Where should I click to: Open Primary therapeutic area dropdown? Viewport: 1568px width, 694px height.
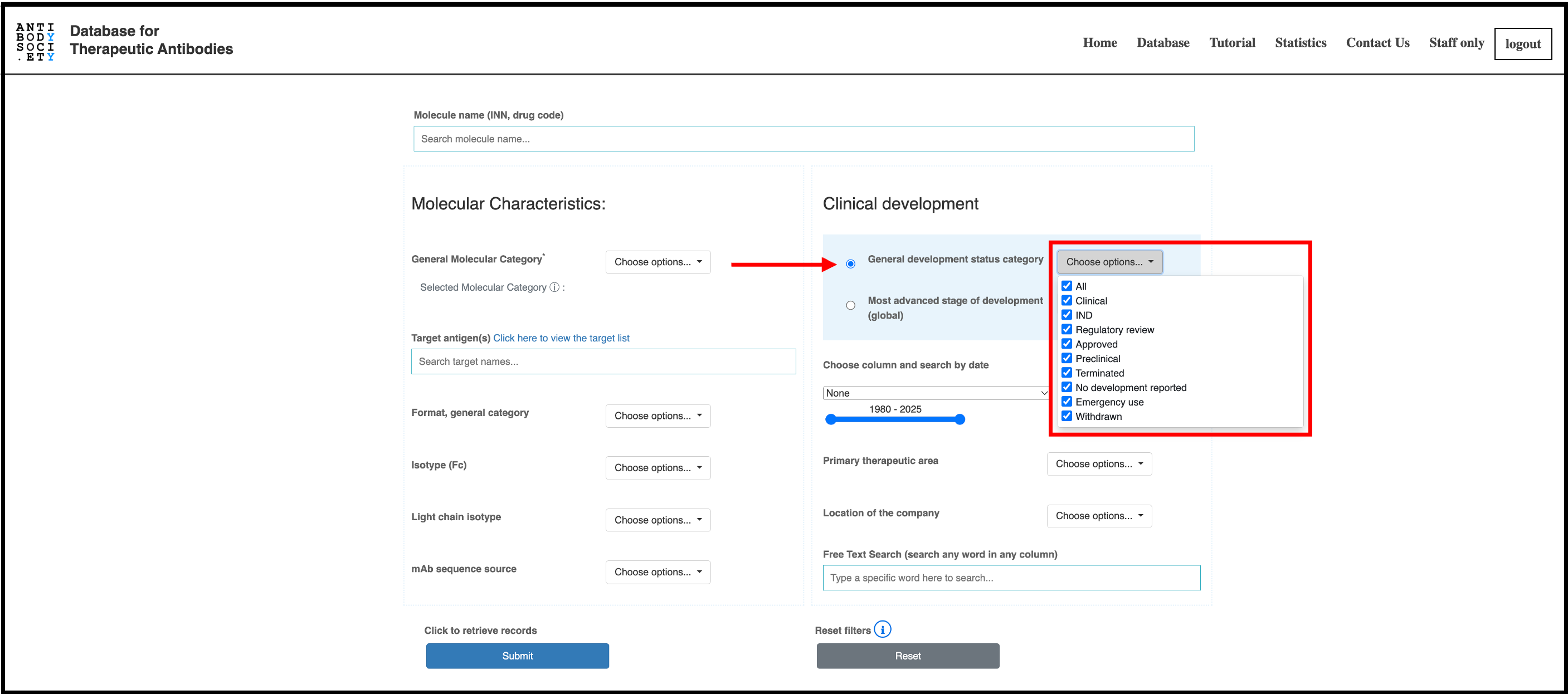pyautogui.click(x=1099, y=464)
